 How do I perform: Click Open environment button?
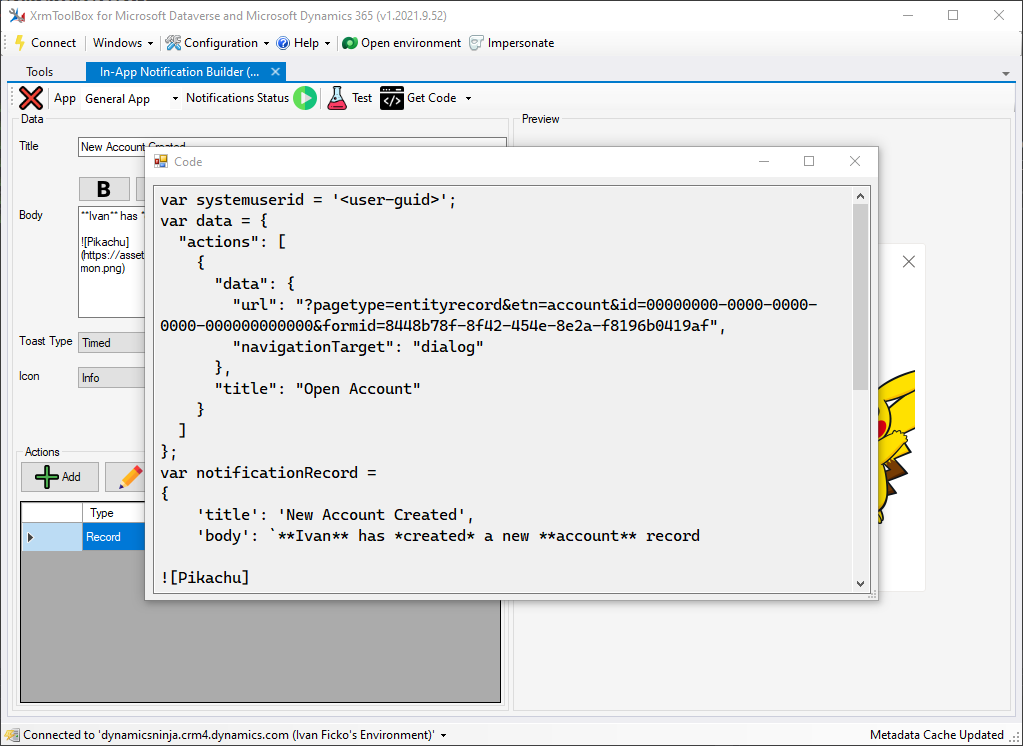pyautogui.click(x=402, y=43)
